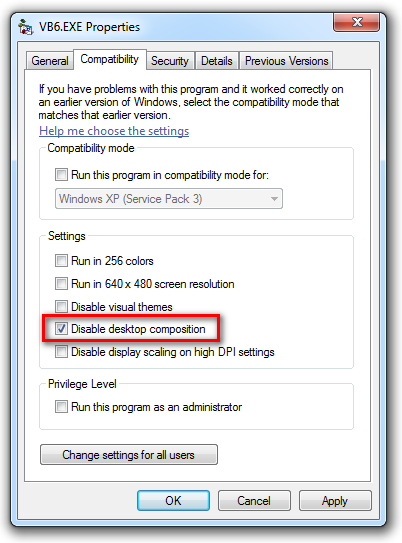Check Run this program as an administrator
402x543 pixels.
point(61,407)
